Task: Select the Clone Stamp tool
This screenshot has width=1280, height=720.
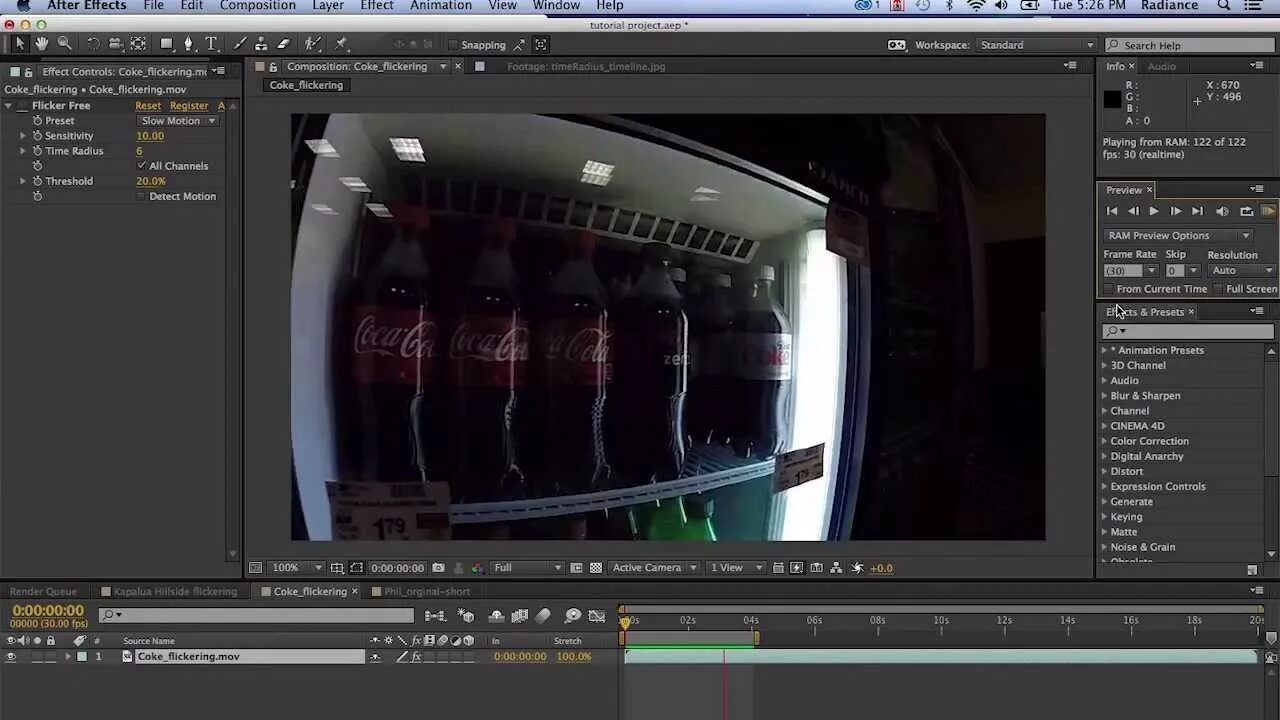Action: (262, 44)
